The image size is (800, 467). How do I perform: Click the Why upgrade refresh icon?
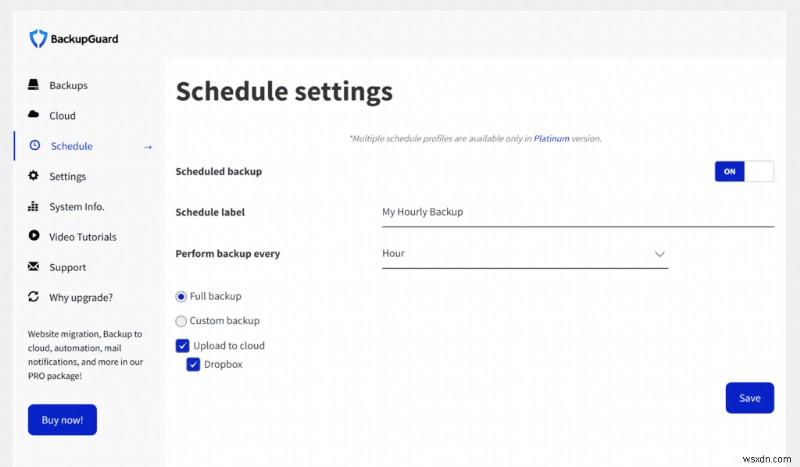[34, 297]
